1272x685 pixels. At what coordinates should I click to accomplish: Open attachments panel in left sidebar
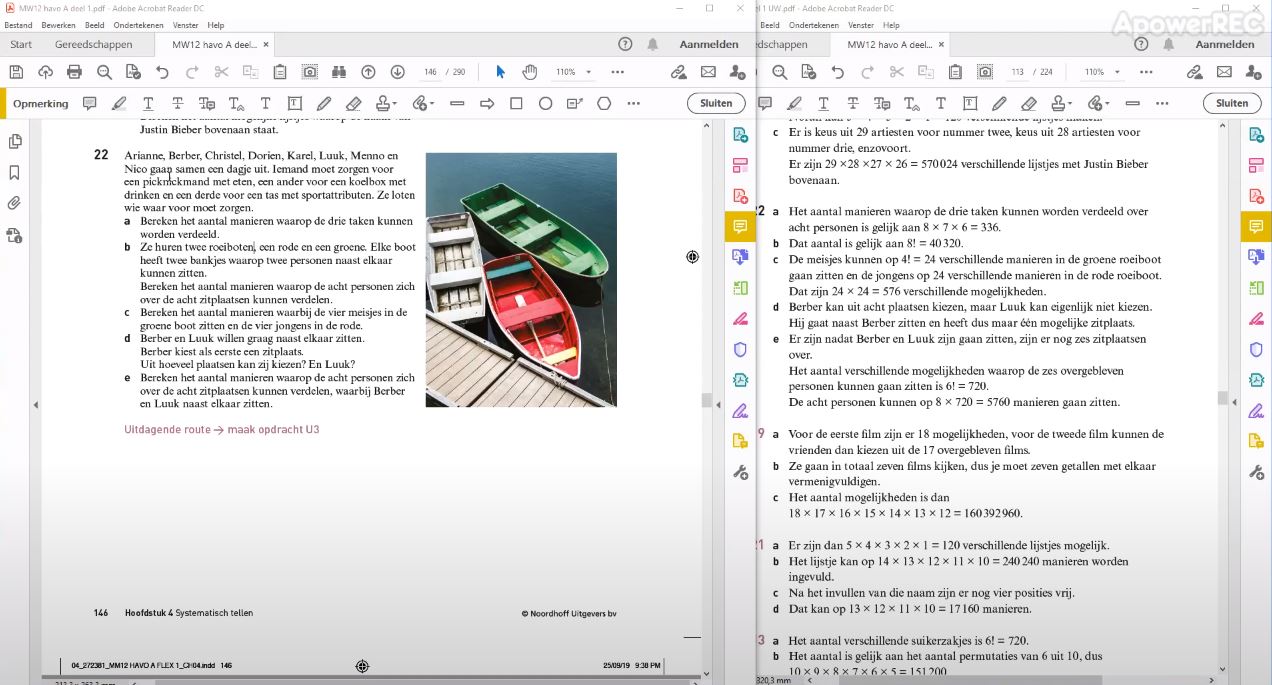click(x=14, y=203)
